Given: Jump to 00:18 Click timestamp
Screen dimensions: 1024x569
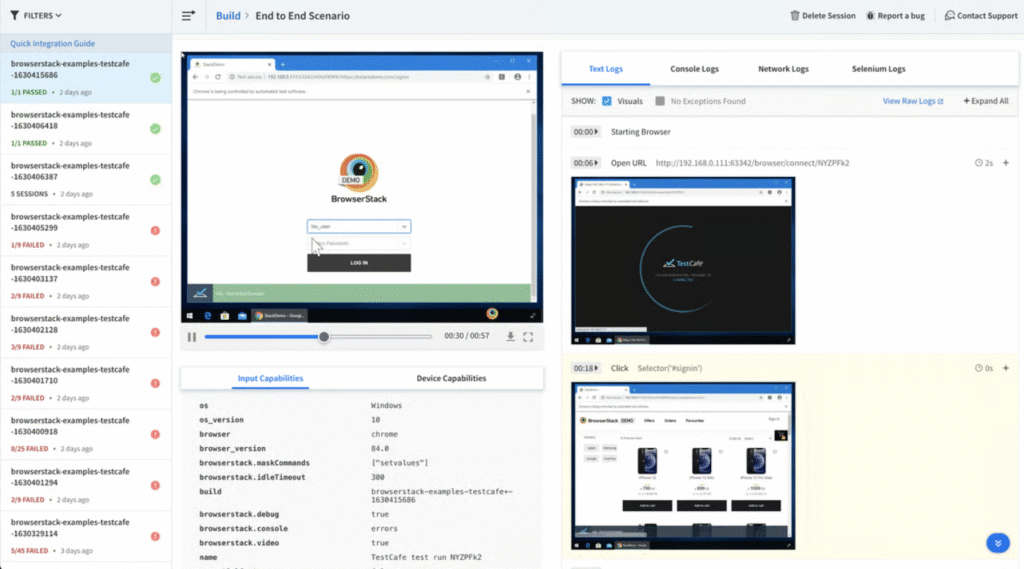Looking at the screenshot, I should click(585, 368).
